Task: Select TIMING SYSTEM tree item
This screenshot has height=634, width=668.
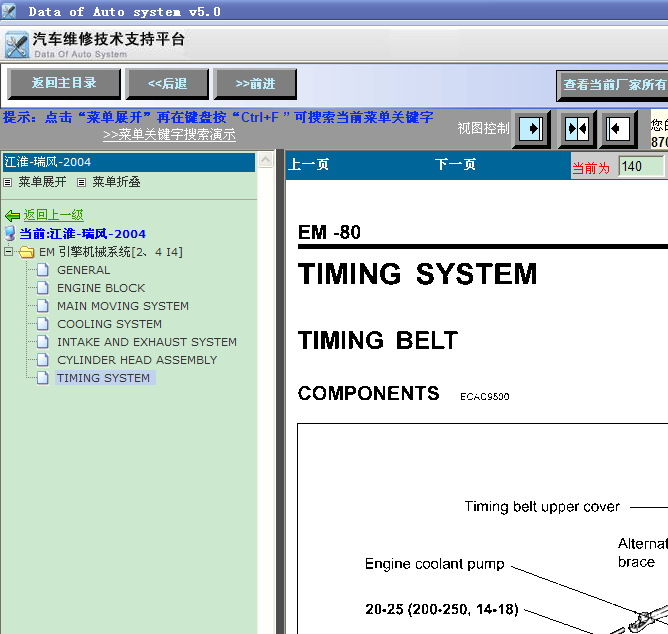Action: click(104, 378)
